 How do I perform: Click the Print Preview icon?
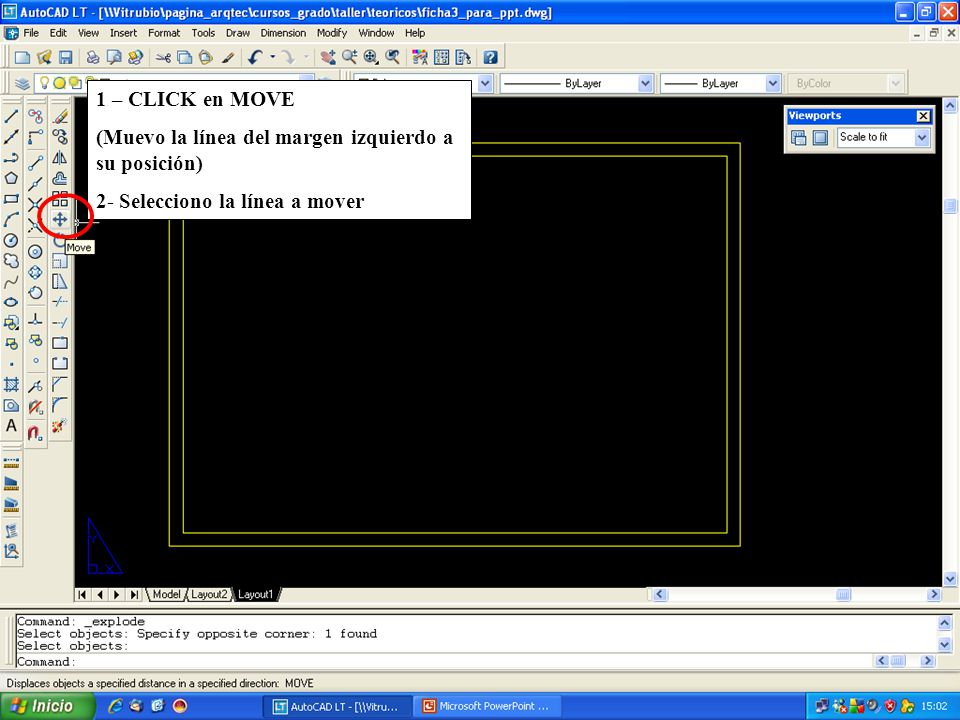[x=114, y=58]
